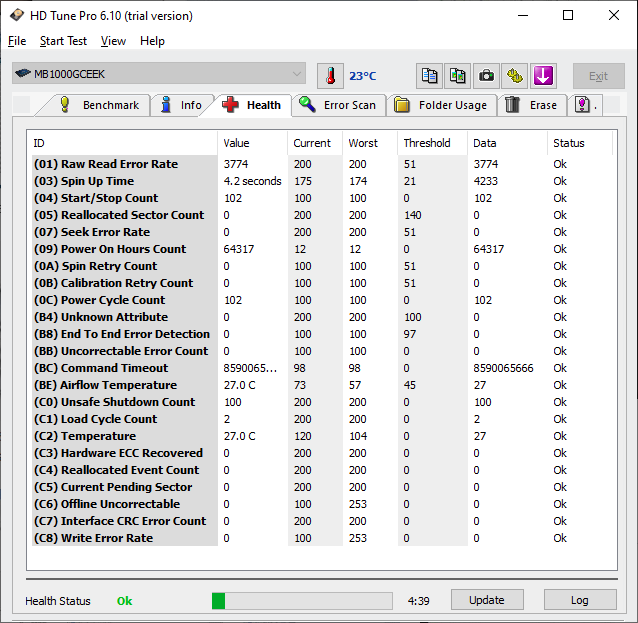638x623 pixels.
Task: Click the Folder Usage folder icon
Action: pyautogui.click(x=402, y=105)
